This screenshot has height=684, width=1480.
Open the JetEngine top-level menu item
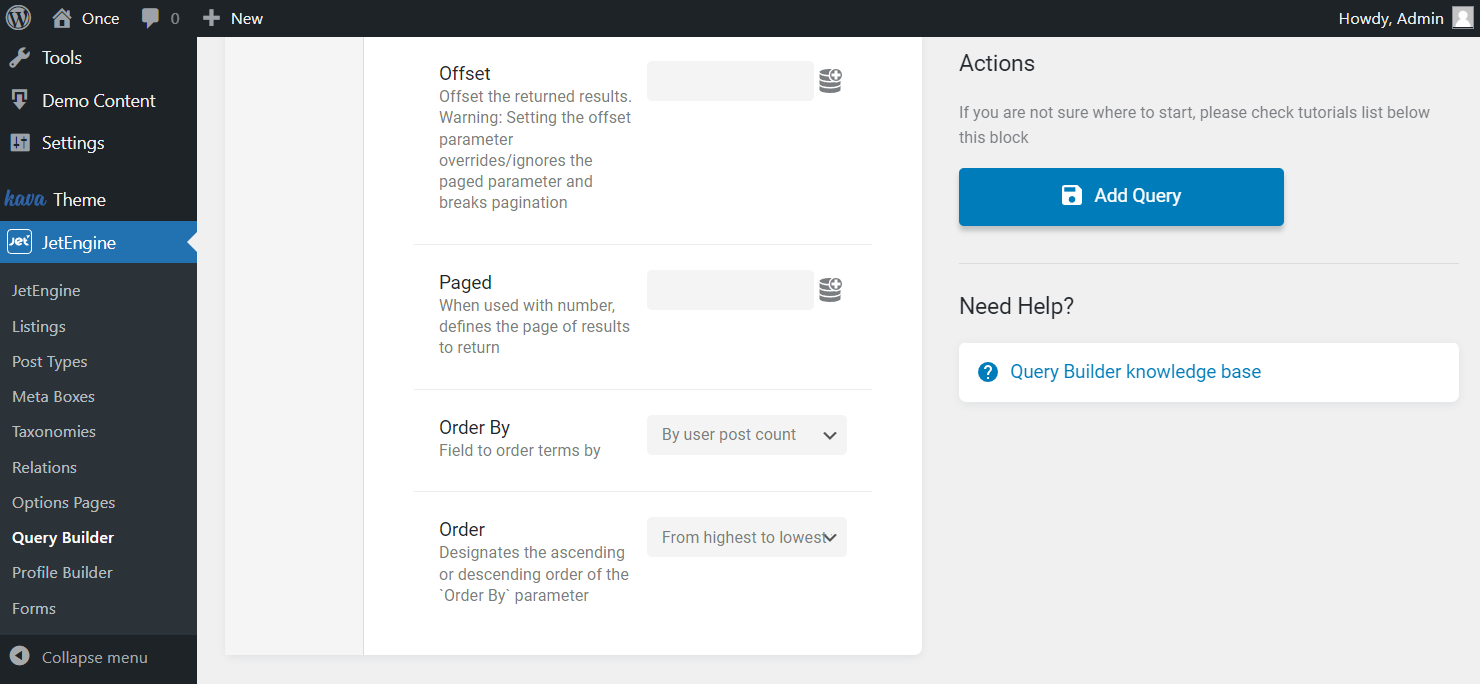98,242
